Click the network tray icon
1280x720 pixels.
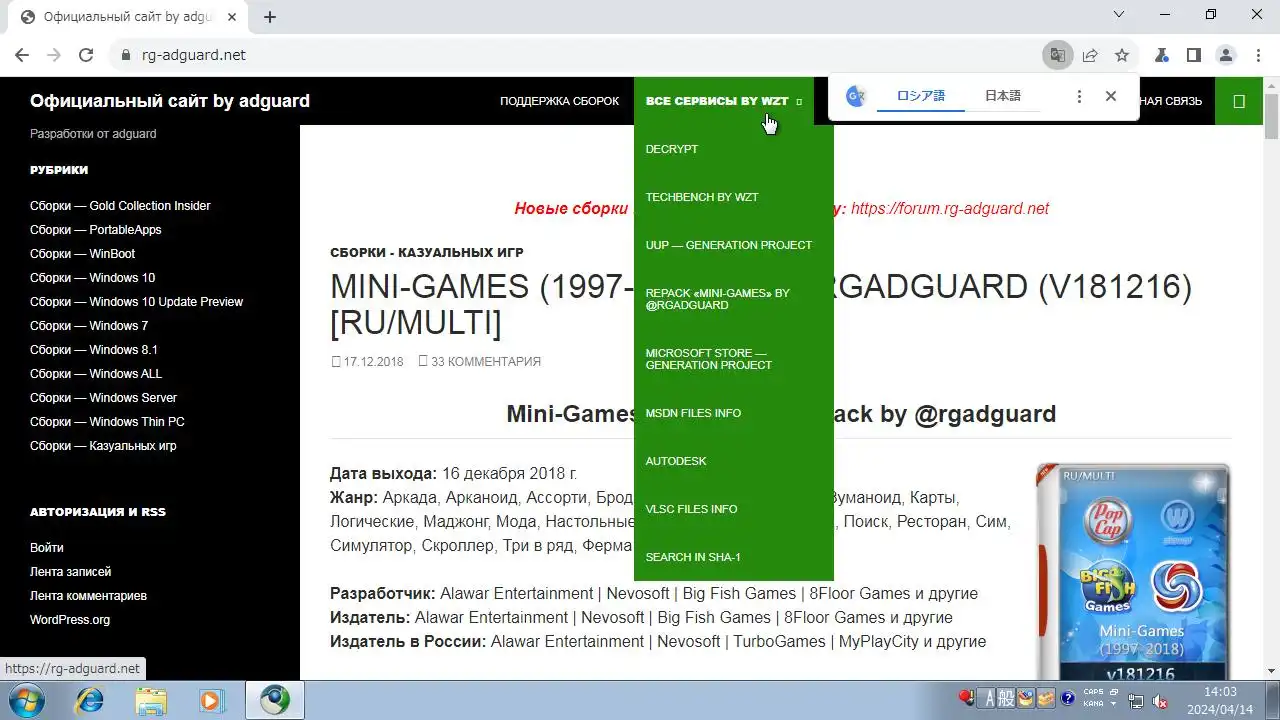(x=1137, y=701)
